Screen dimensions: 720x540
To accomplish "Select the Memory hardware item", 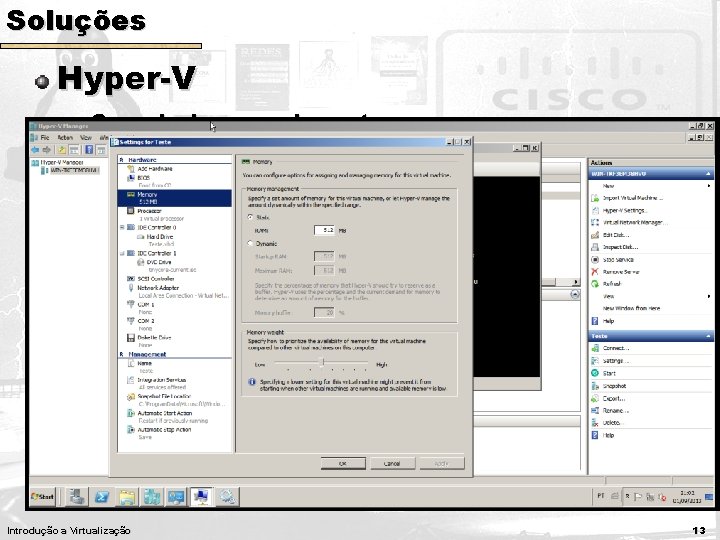I will 174,198.
